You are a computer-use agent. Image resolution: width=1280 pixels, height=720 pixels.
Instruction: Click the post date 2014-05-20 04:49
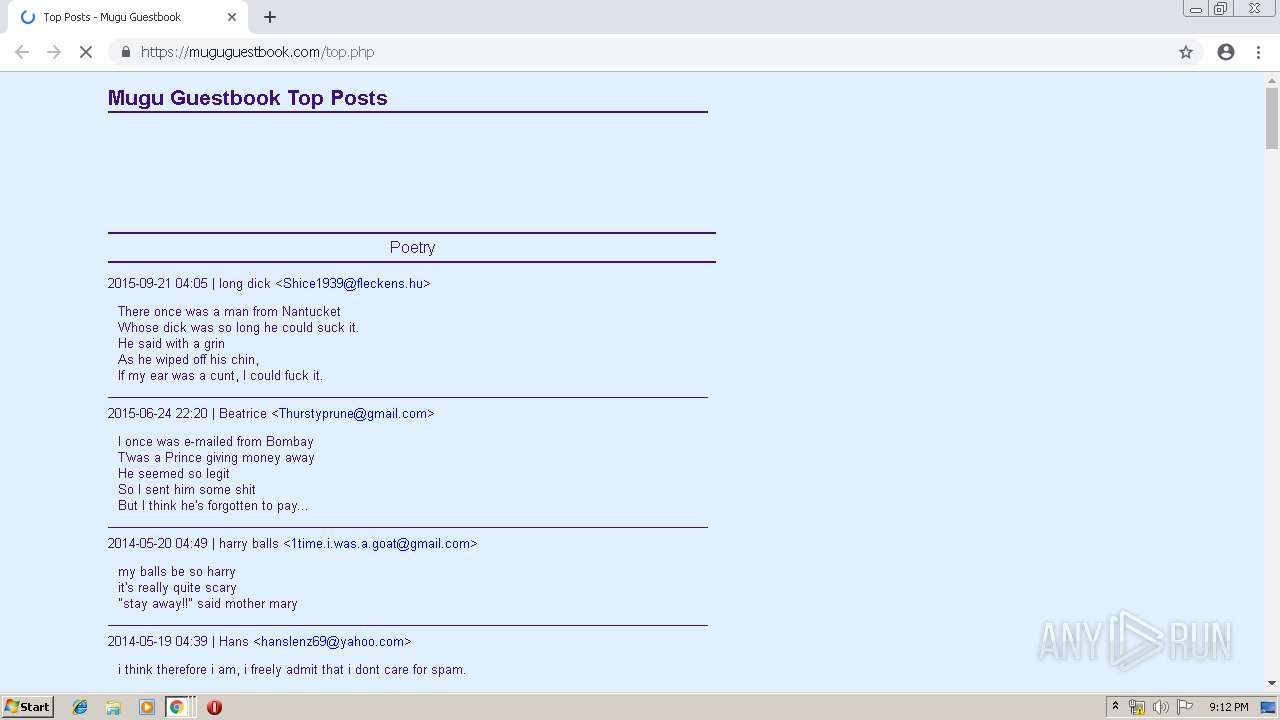[158, 543]
